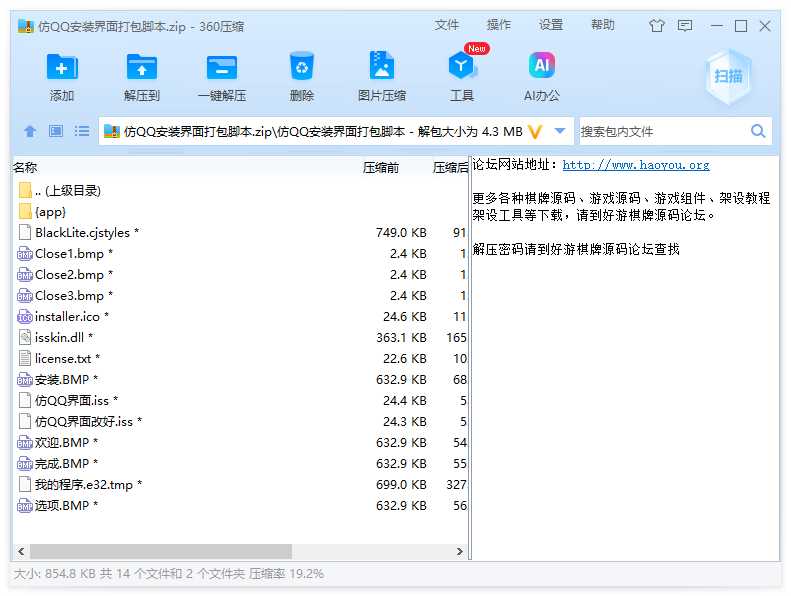Select the 完成.BMP file name
This screenshot has width=791, height=596.
tap(62, 463)
